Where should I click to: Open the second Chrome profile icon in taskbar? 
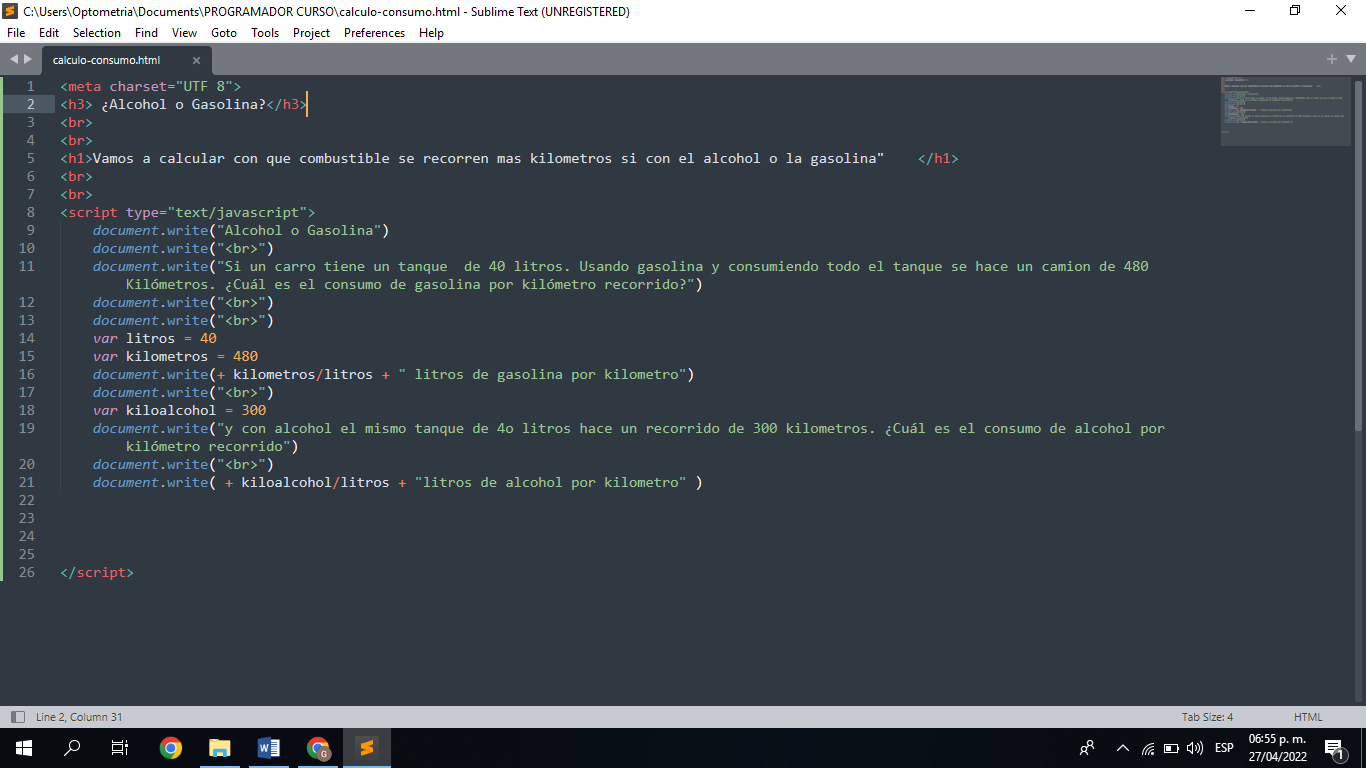pos(318,748)
